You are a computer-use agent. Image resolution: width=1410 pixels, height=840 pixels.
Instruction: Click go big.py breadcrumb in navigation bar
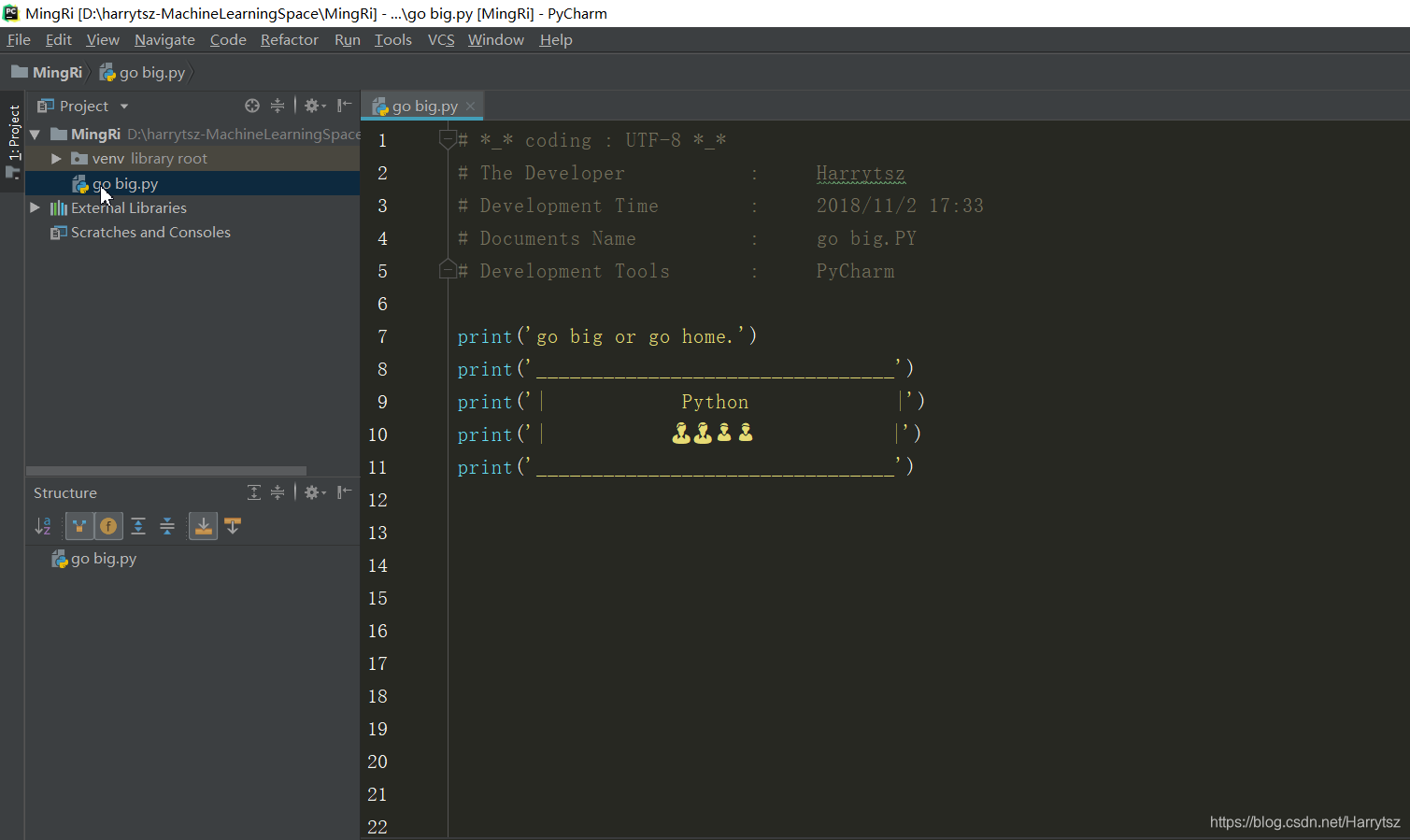[142, 72]
